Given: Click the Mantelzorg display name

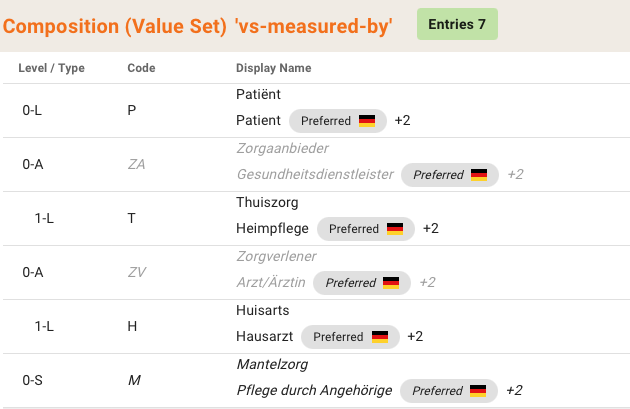Looking at the screenshot, I should point(271,365).
